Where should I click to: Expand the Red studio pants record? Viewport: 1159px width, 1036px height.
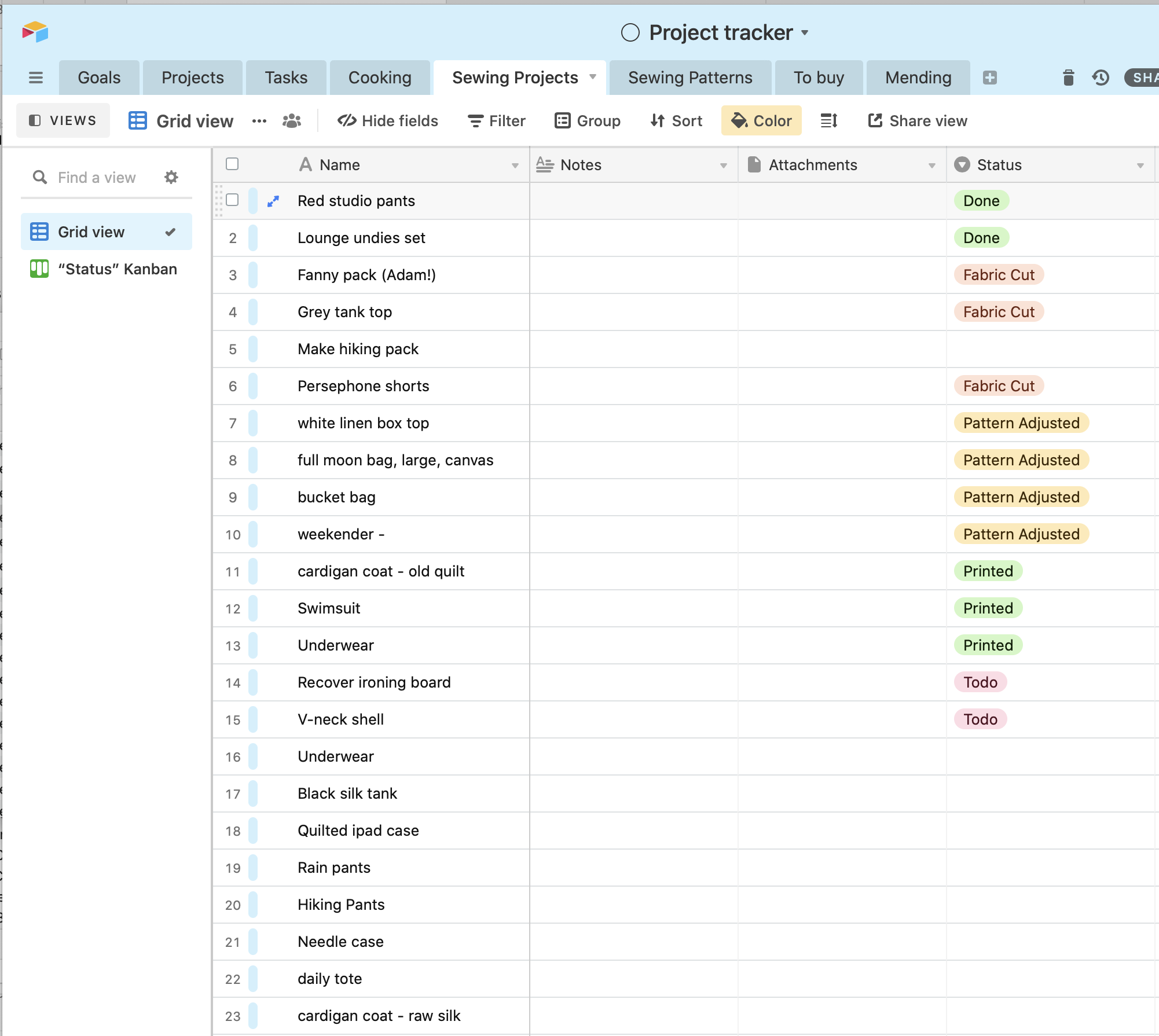(x=273, y=201)
